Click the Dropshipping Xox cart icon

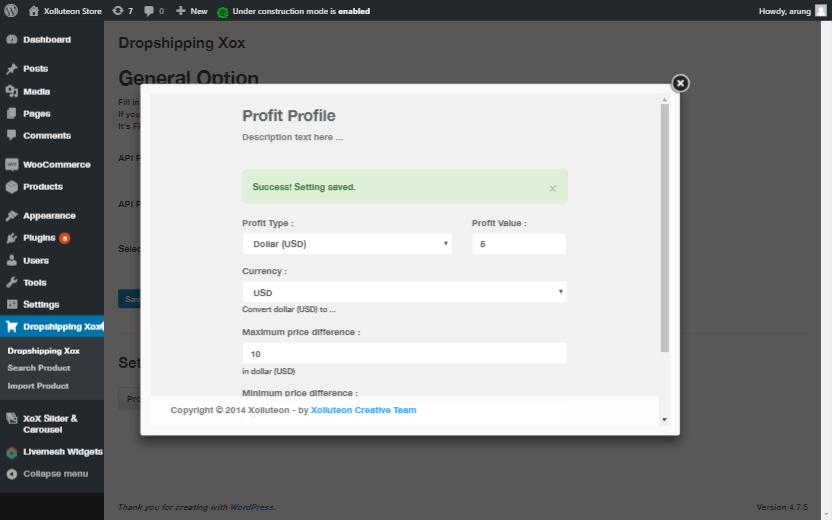click(12, 326)
